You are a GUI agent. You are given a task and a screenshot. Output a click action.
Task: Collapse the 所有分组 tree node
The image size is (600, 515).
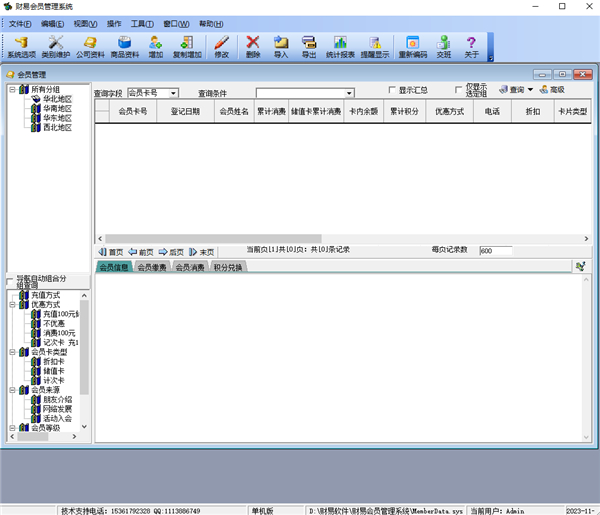[x=11, y=90]
